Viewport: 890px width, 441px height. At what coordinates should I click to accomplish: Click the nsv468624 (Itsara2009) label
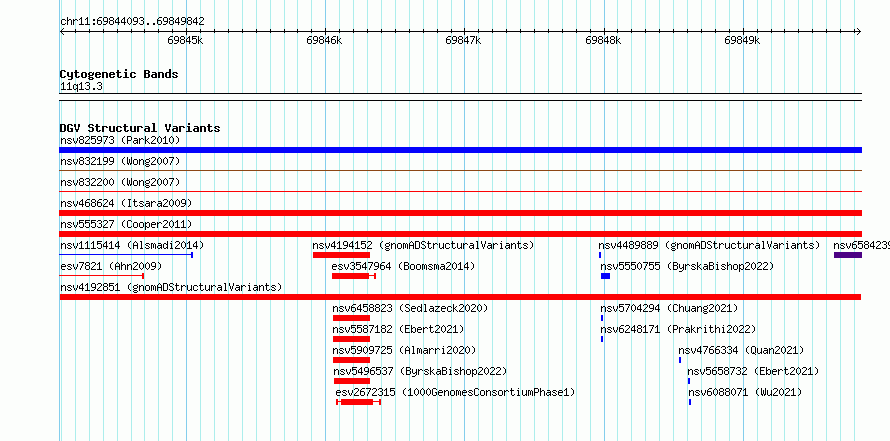point(126,203)
